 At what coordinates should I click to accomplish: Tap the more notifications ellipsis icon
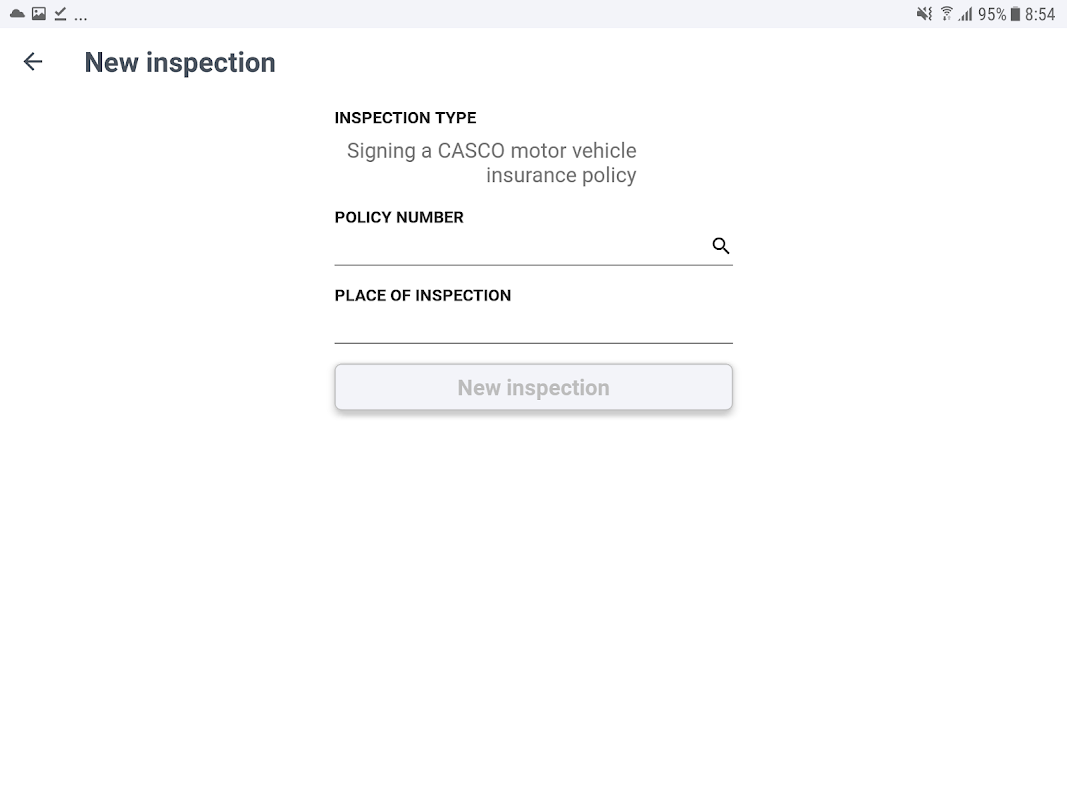point(80,16)
